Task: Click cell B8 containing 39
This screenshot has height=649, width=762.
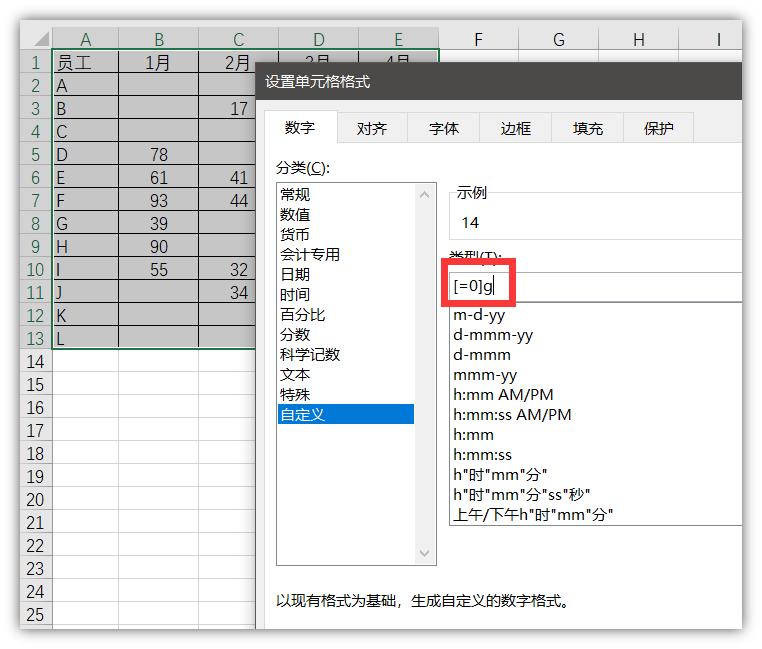Action: 159,224
